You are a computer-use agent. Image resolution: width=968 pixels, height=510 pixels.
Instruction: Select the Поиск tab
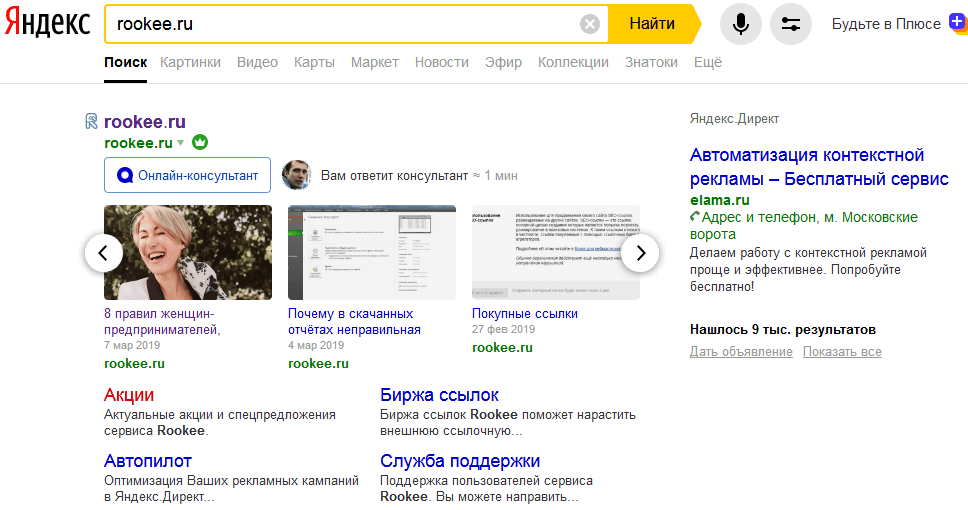coord(125,62)
